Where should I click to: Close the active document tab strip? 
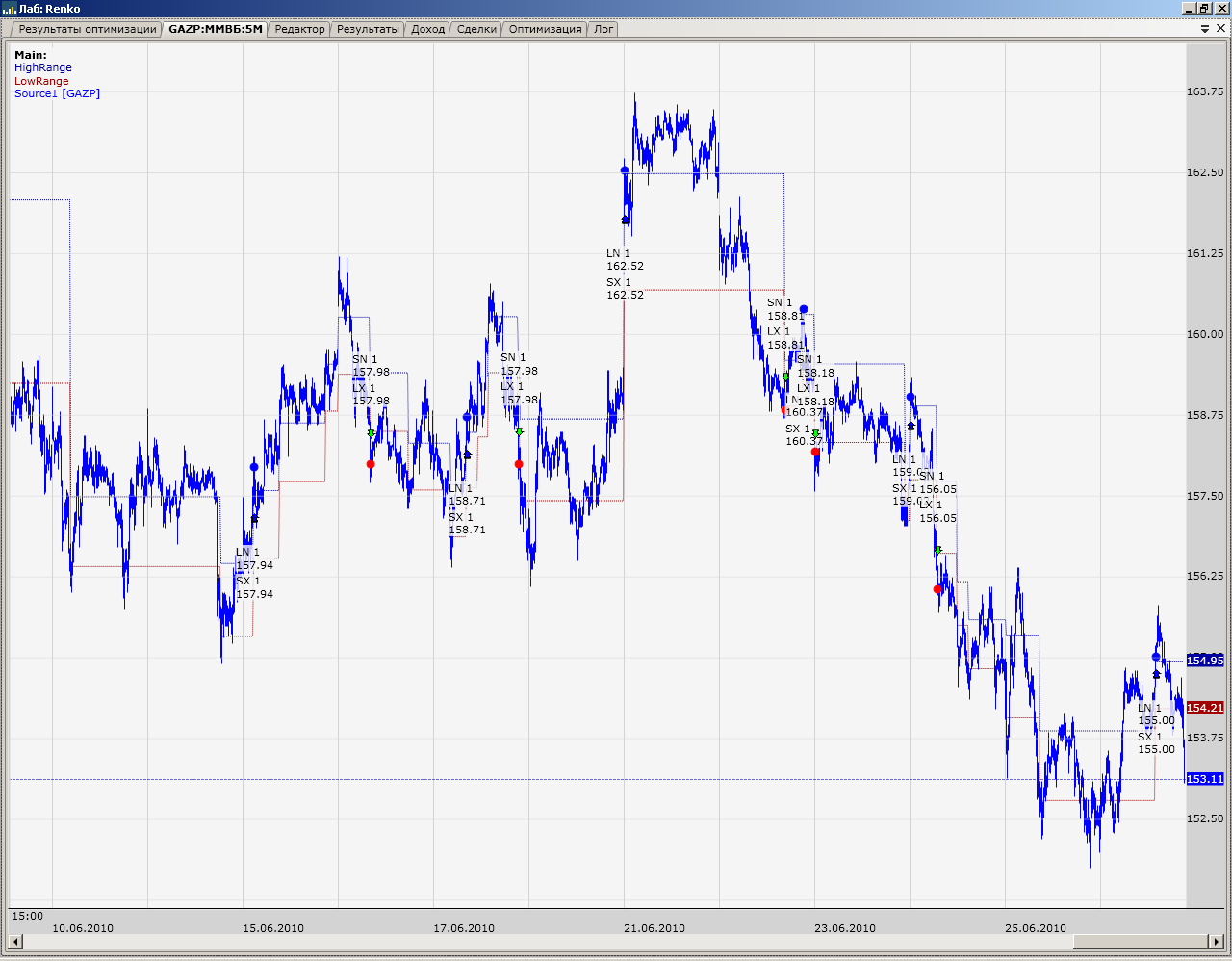pos(1221,29)
